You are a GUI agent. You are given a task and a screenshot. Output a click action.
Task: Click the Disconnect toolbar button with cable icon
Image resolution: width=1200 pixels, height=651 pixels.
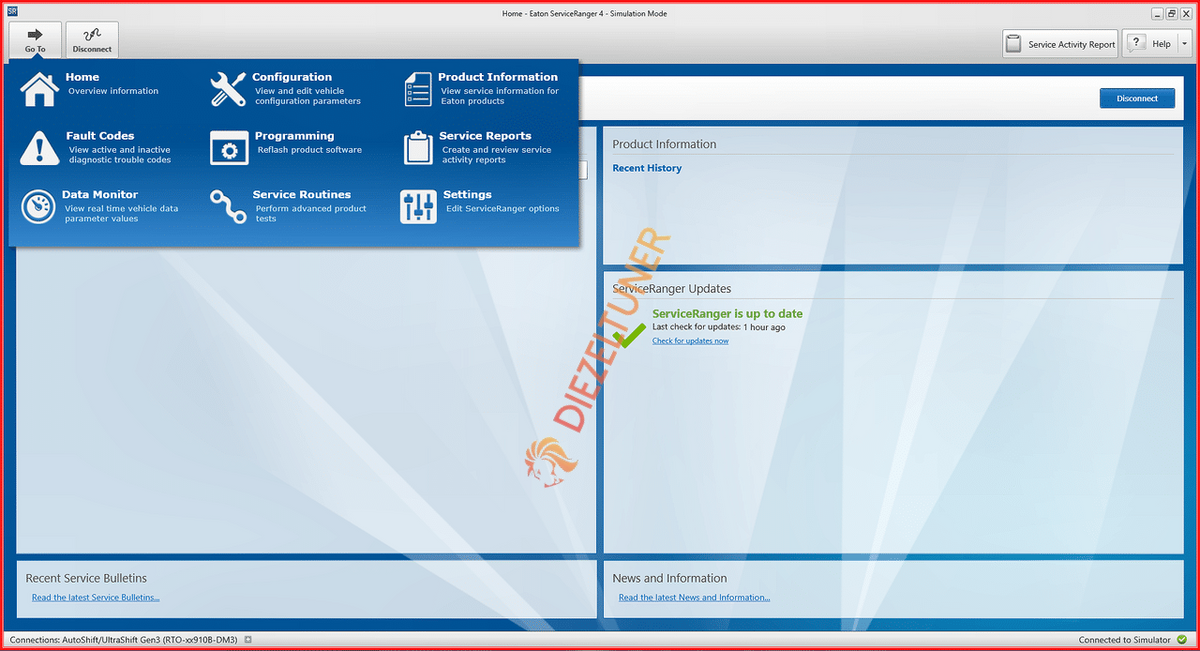coord(92,40)
